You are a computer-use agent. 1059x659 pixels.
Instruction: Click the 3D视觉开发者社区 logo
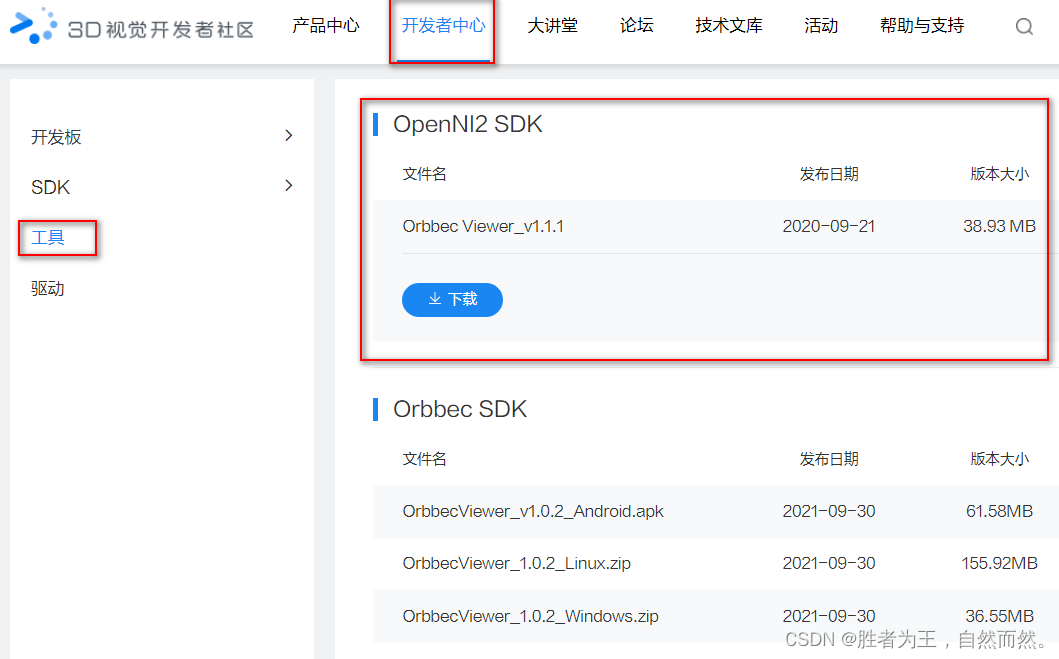click(132, 26)
